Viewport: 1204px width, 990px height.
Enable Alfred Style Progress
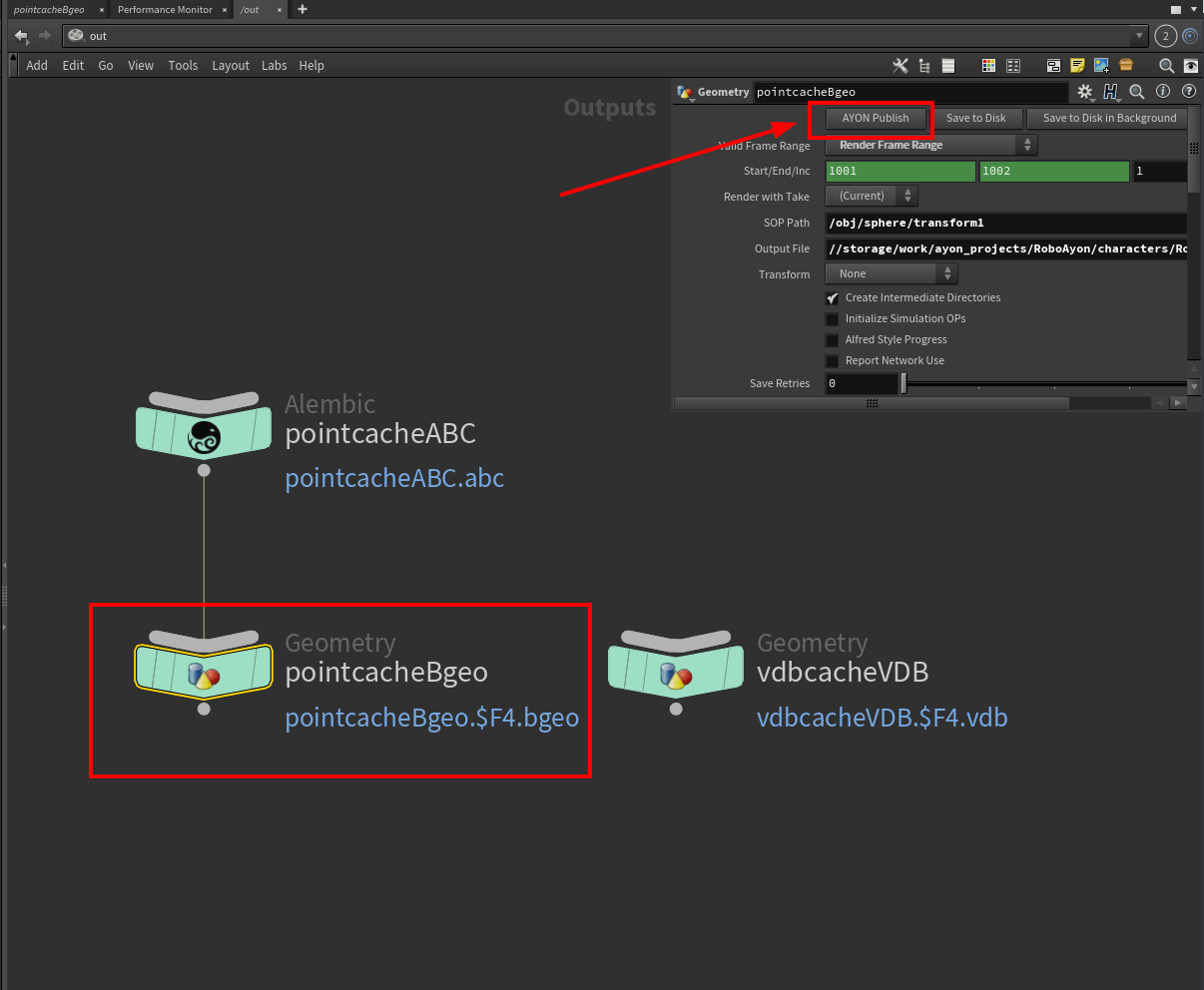(833, 339)
